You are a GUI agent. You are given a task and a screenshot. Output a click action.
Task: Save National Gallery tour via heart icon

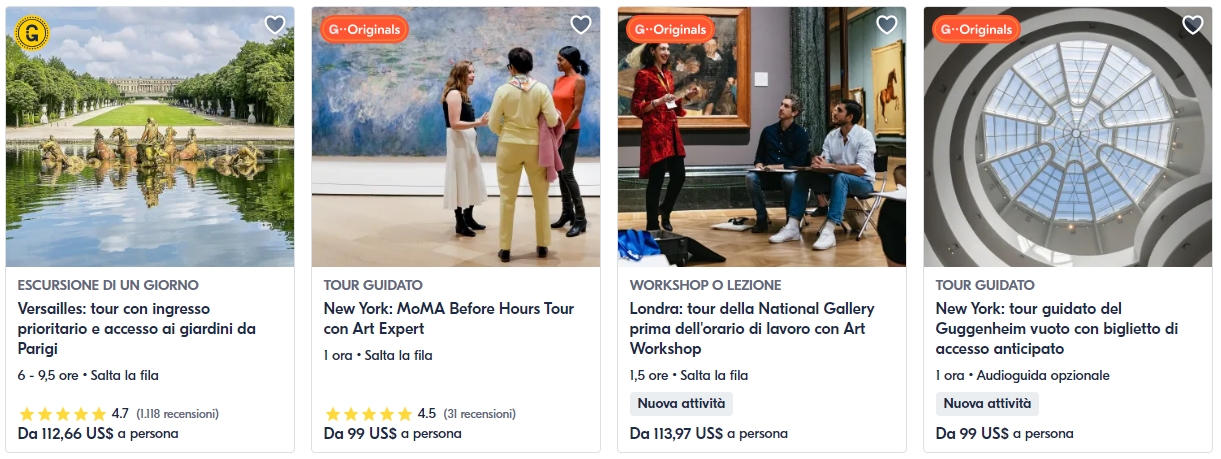pos(887,25)
